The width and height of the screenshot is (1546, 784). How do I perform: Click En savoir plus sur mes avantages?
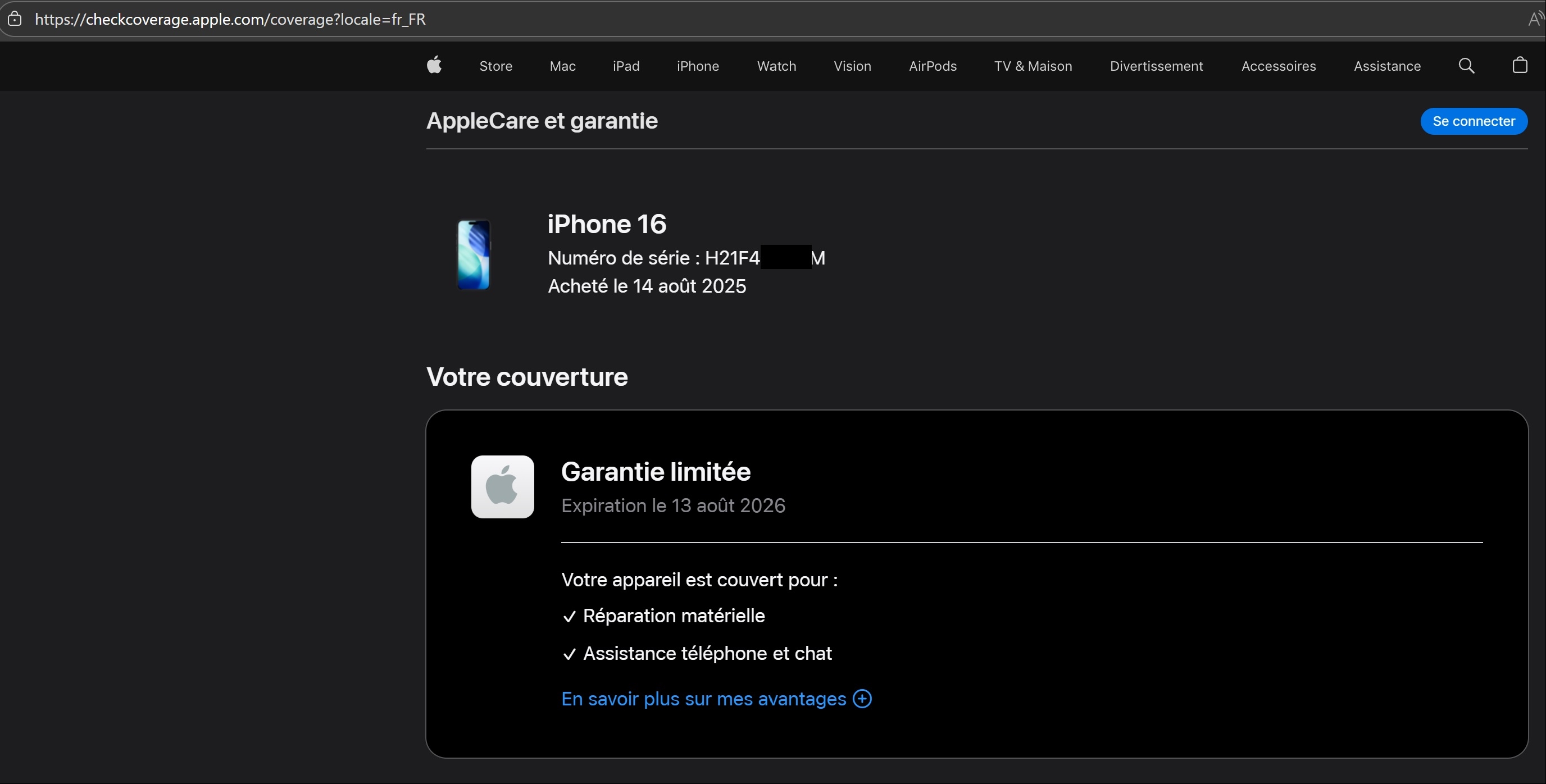pyautogui.click(x=703, y=699)
